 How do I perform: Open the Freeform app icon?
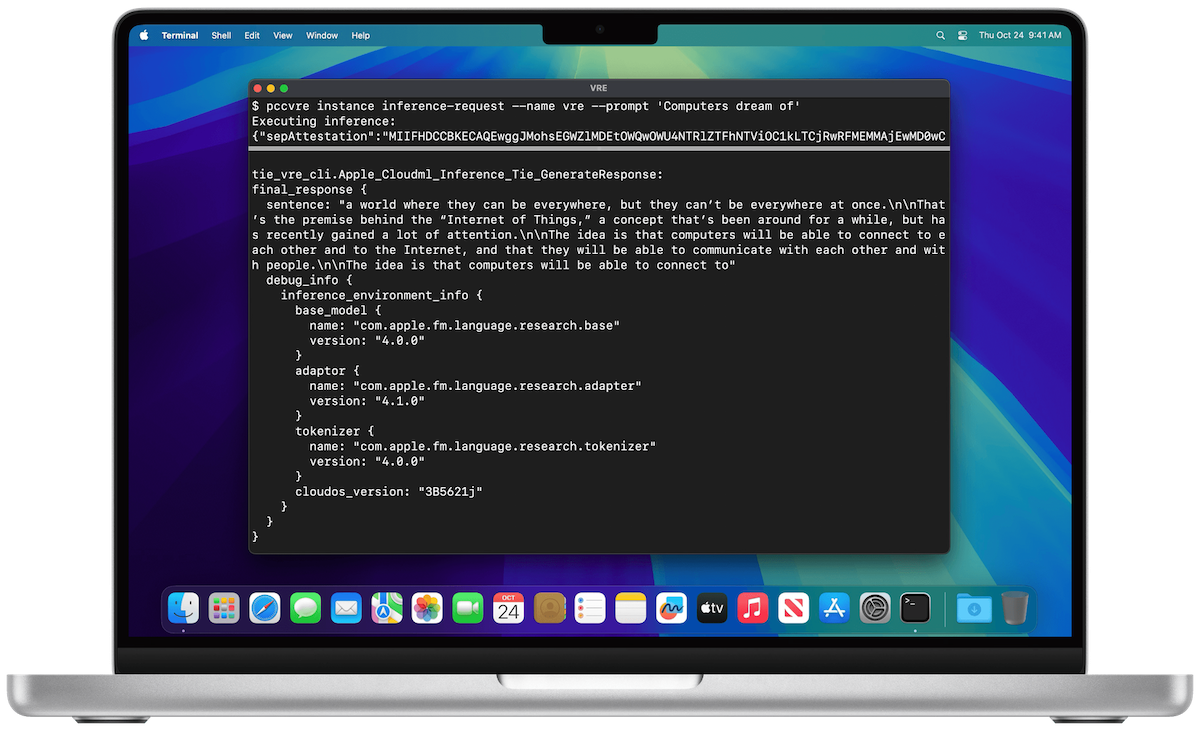point(670,608)
